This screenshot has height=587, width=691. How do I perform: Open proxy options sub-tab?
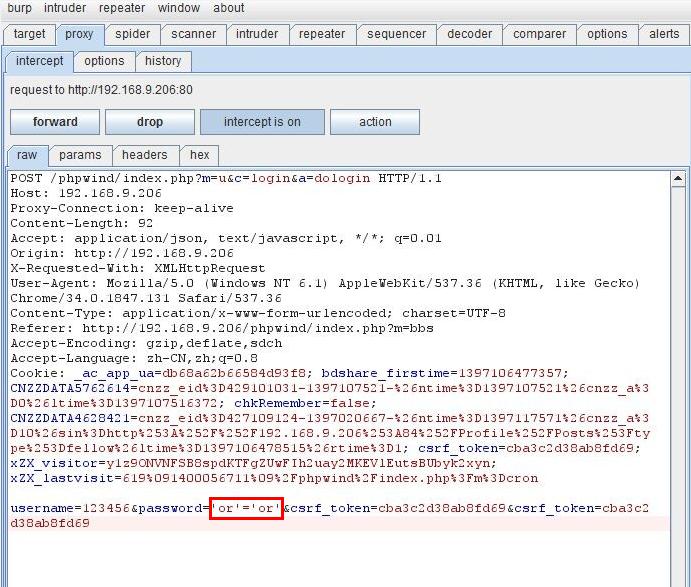(x=104, y=61)
